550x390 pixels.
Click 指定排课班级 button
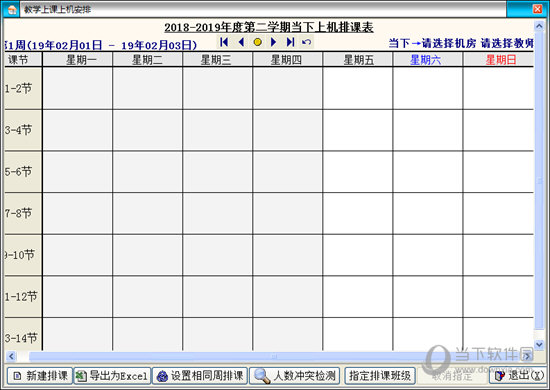(380, 376)
